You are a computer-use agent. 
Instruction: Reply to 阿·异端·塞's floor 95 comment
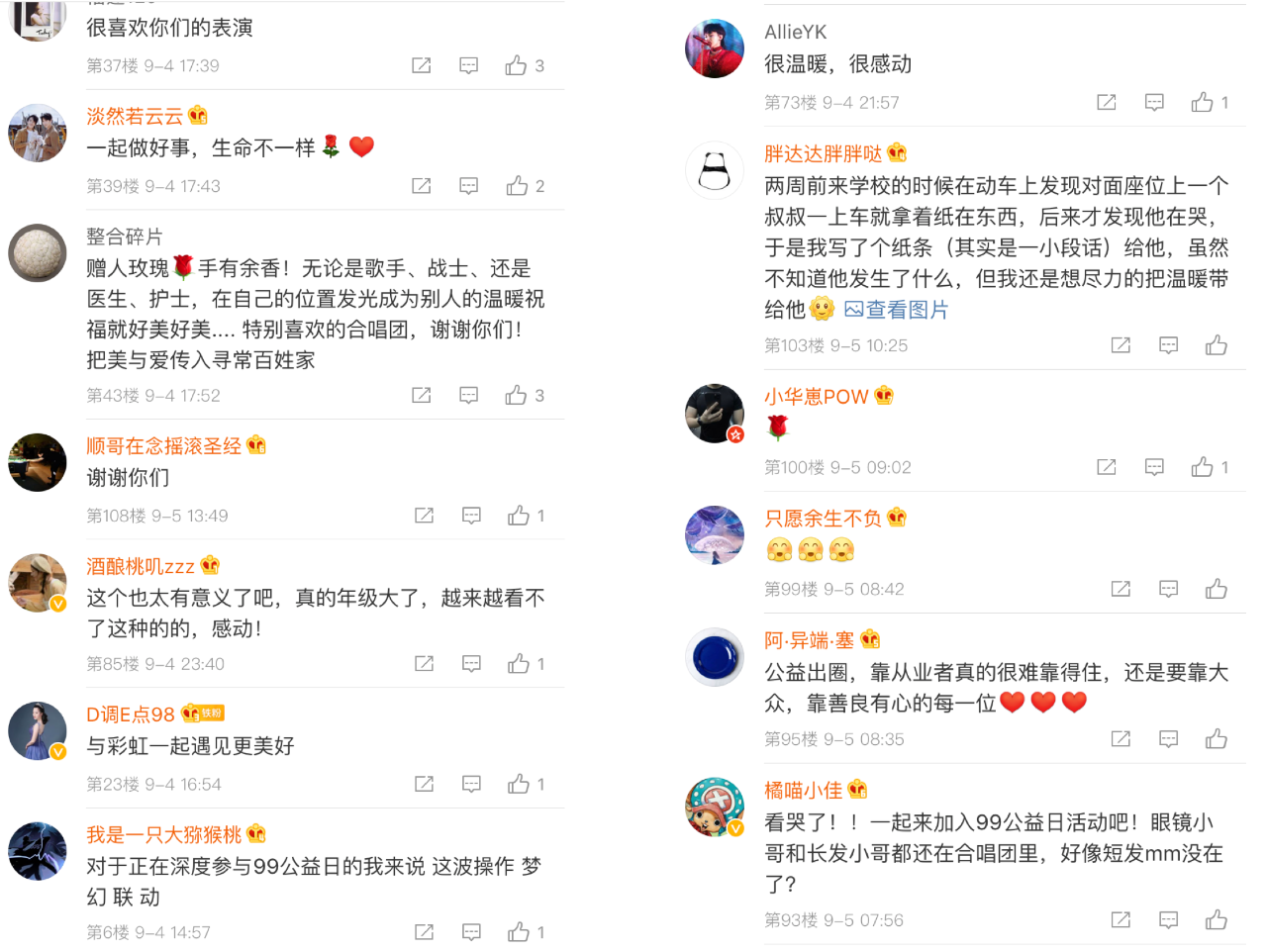click(1169, 739)
